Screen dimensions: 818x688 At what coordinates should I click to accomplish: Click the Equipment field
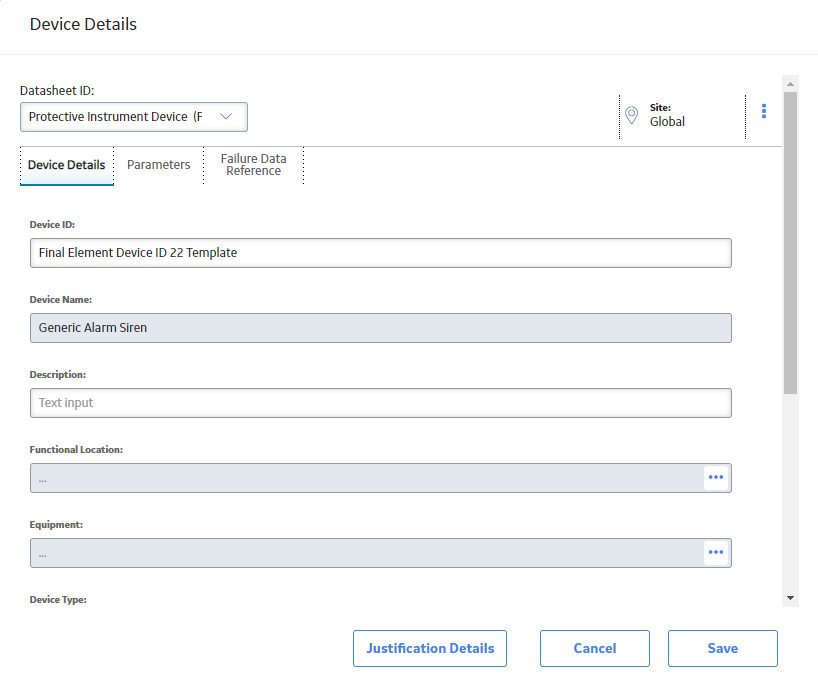367,553
